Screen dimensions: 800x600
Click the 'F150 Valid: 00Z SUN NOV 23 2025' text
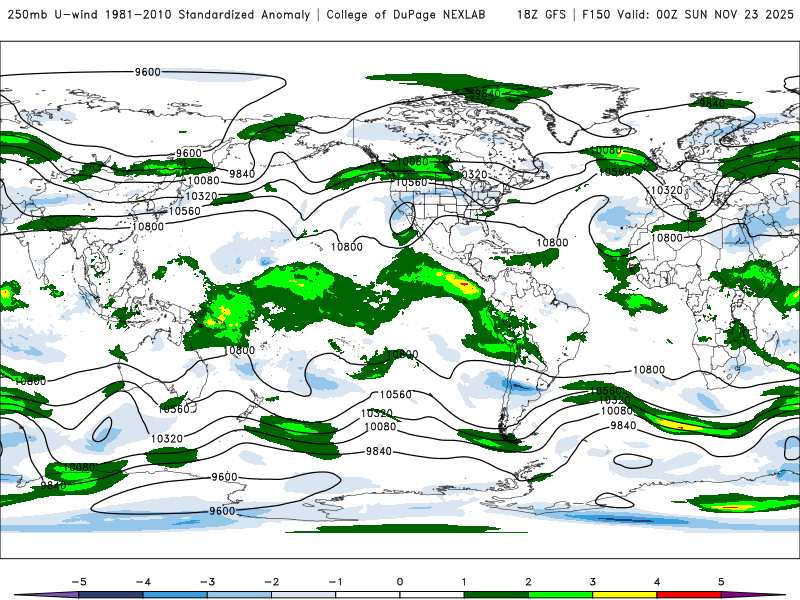pos(687,14)
